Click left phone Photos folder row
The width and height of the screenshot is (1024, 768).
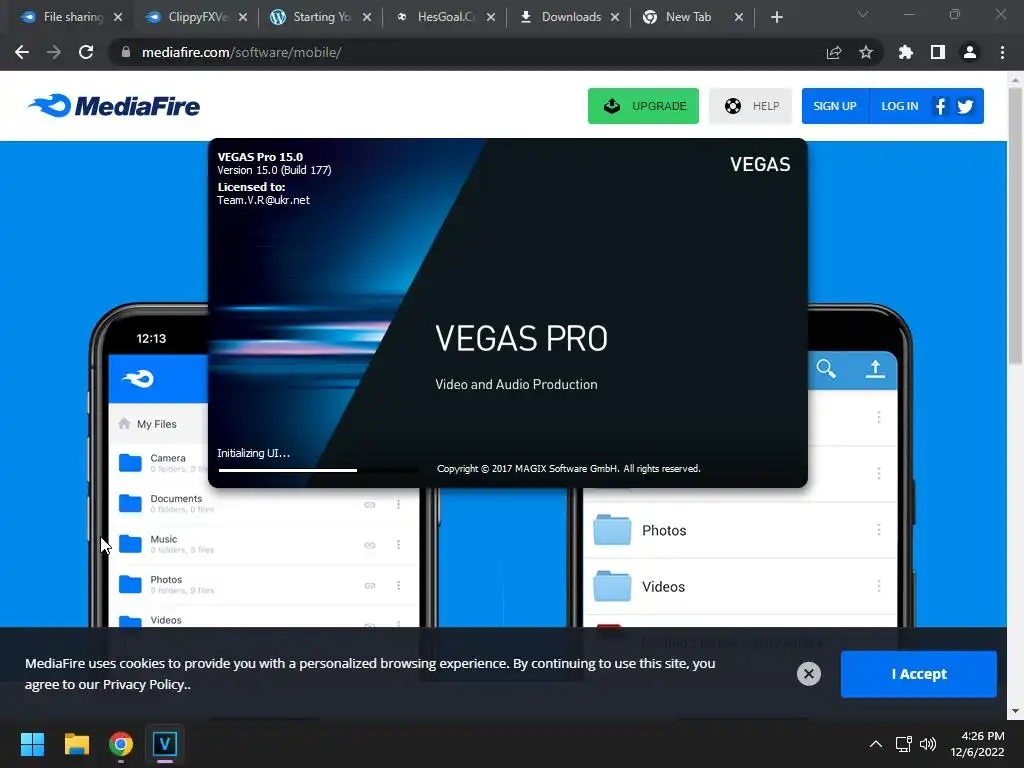click(x=264, y=584)
